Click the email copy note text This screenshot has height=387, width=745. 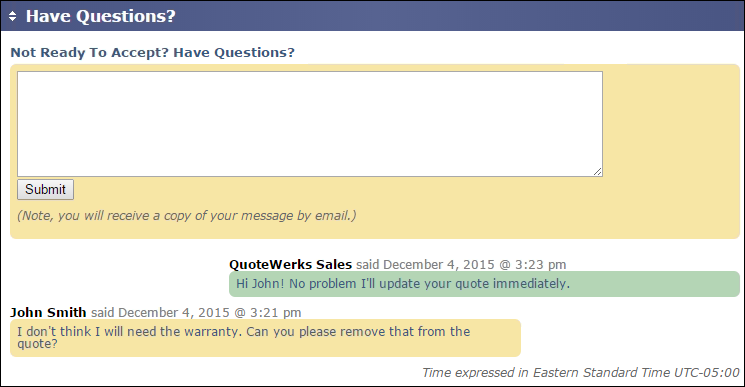tap(187, 216)
